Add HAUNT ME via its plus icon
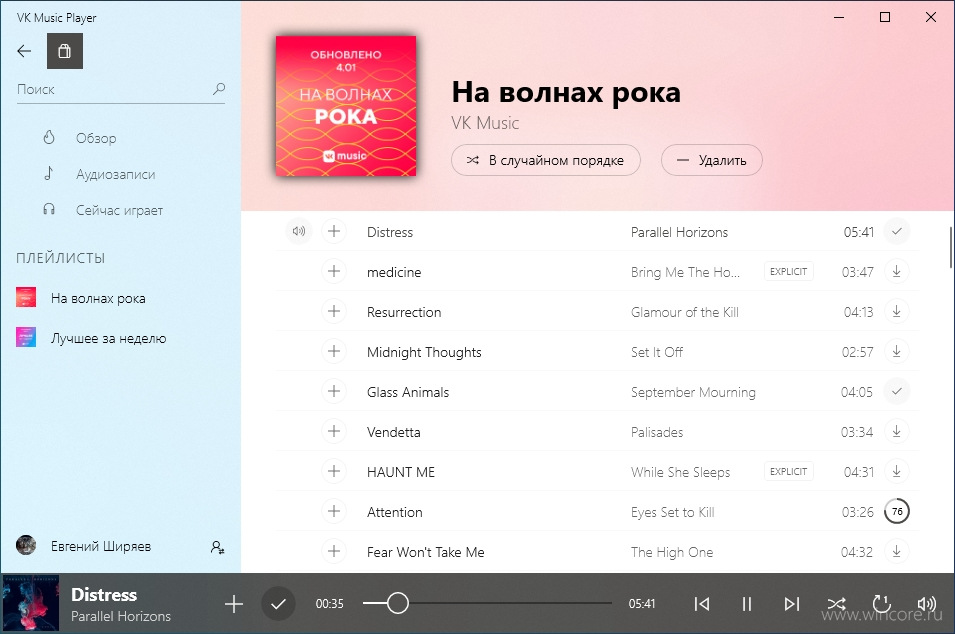955x634 pixels. pos(334,471)
